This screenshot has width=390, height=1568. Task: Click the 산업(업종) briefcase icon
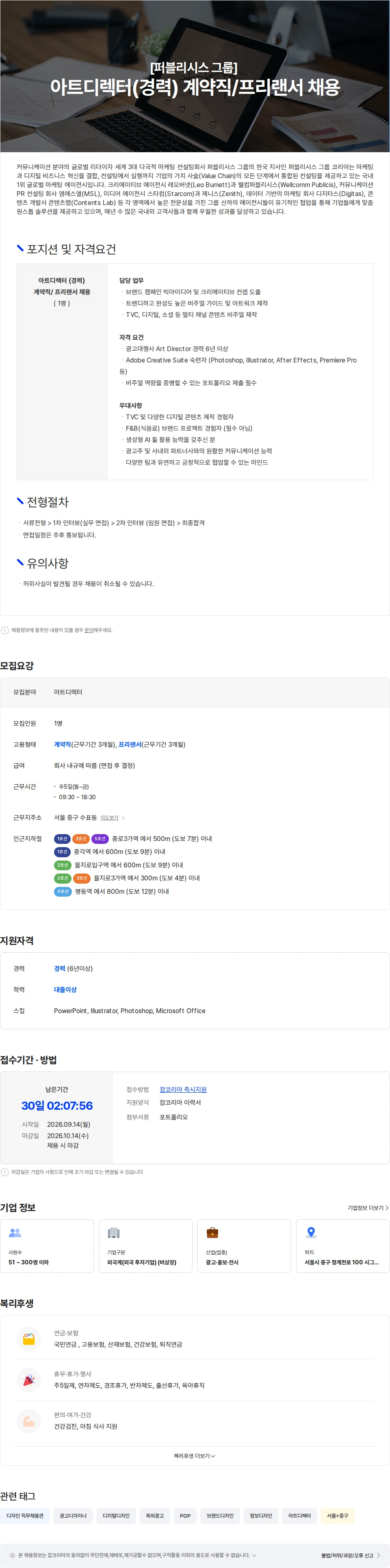pyautogui.click(x=213, y=1233)
